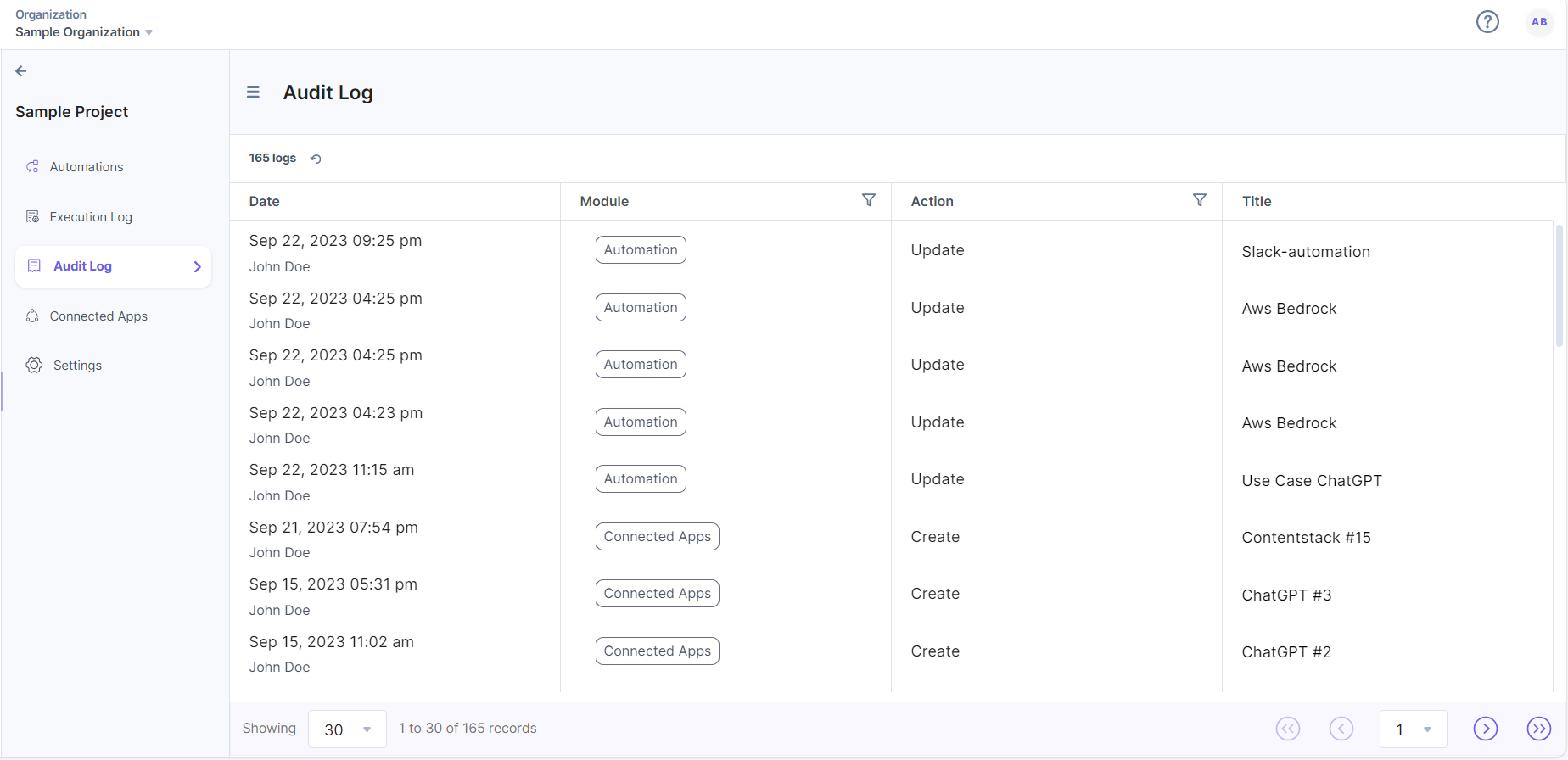
Task: Open Settings in the sidebar
Action: pyautogui.click(x=77, y=366)
